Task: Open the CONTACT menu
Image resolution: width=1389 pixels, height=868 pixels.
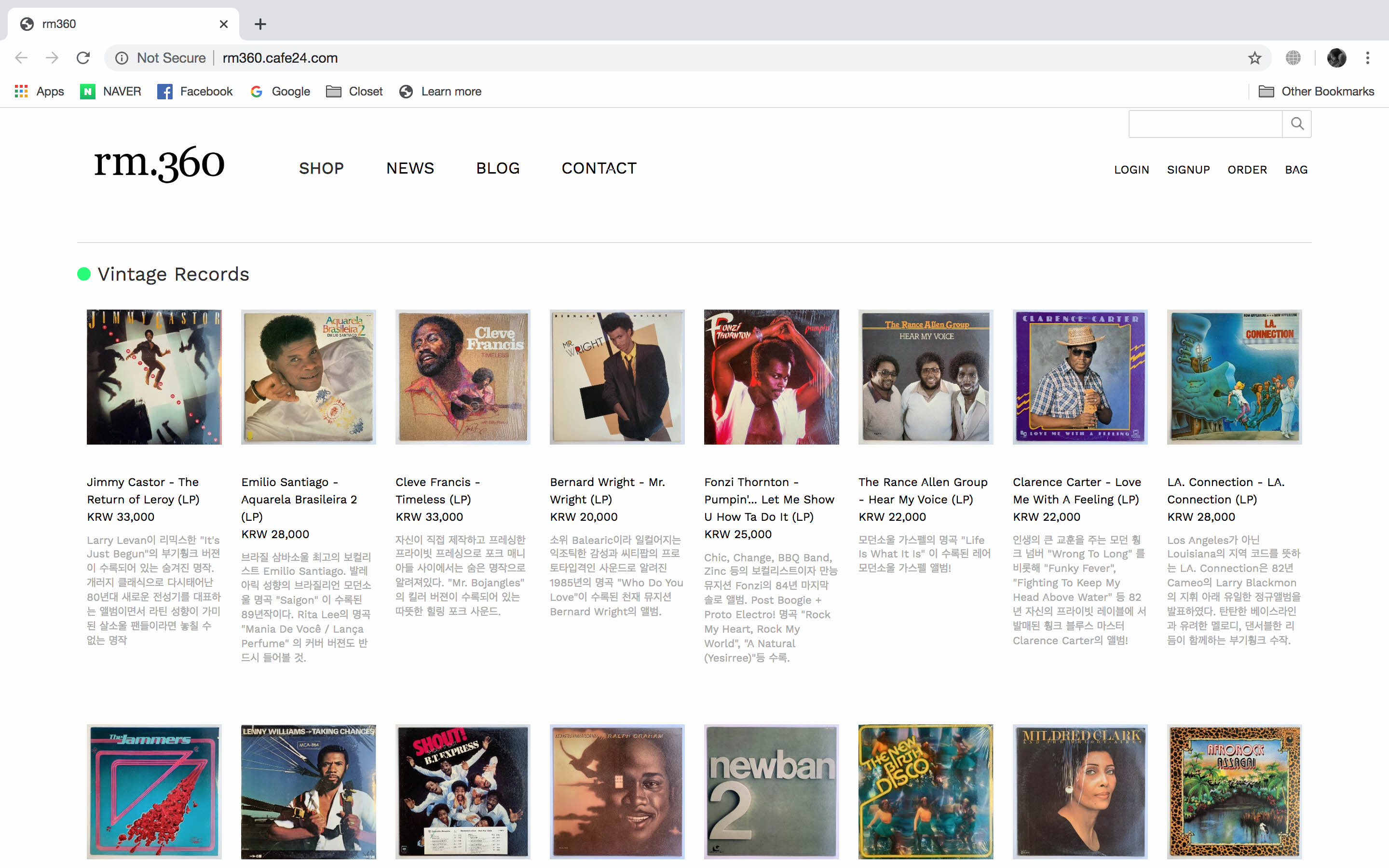Action: (599, 168)
